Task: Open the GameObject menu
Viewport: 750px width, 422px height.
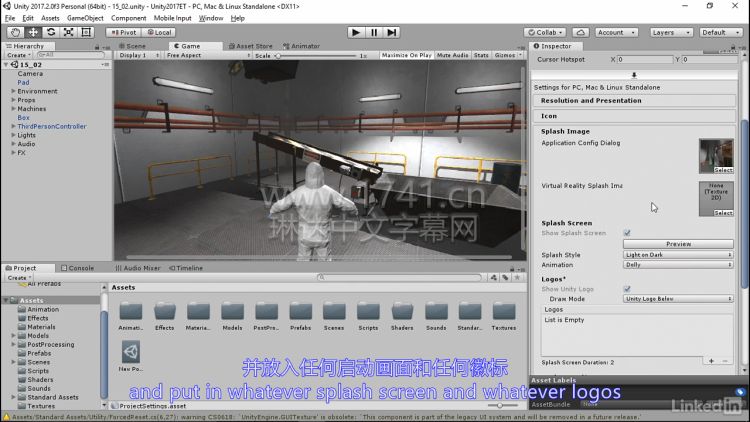Action: (85, 18)
